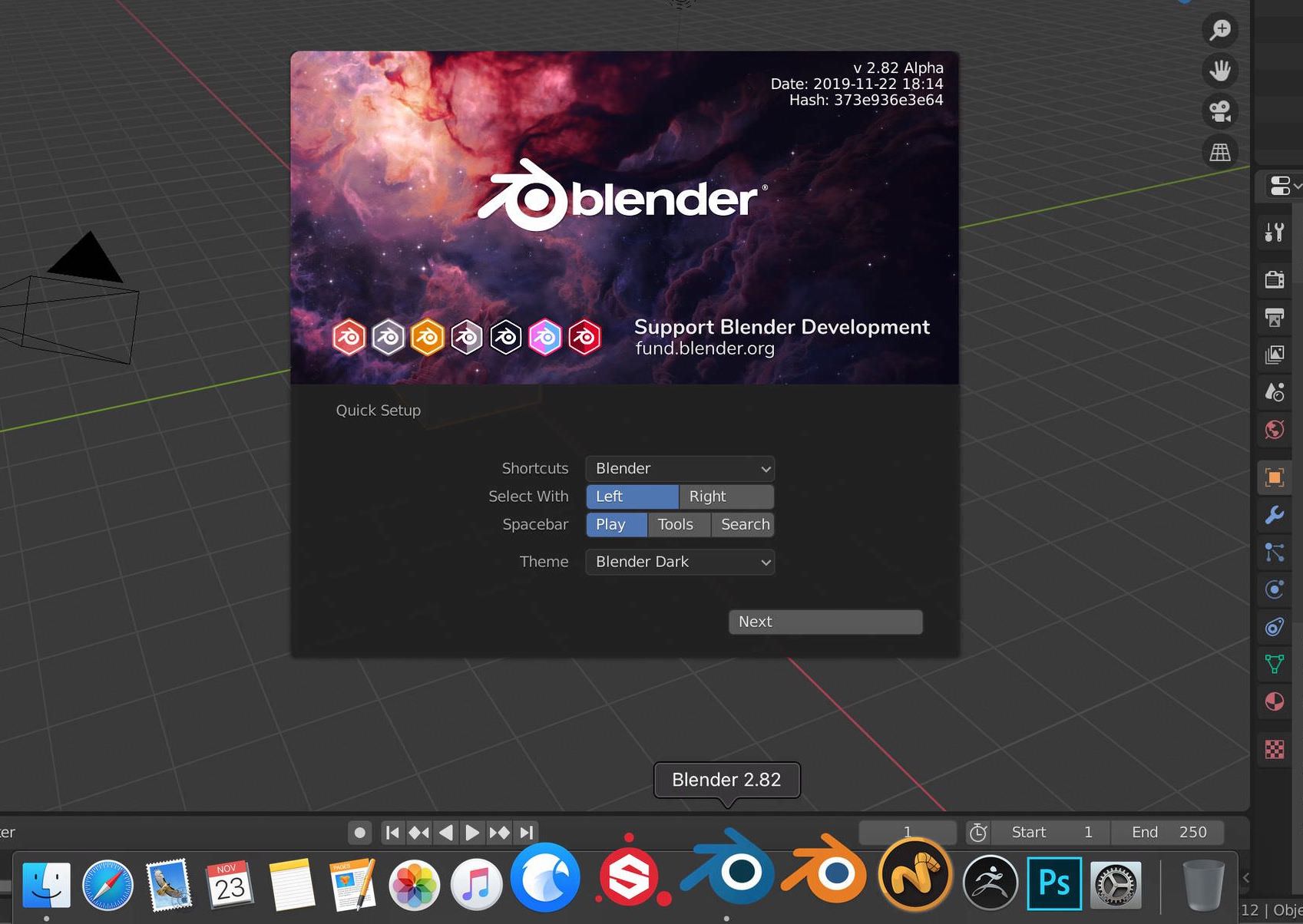Open the Theme Blender Dark dropdown
This screenshot has width=1303, height=924.
click(x=680, y=562)
